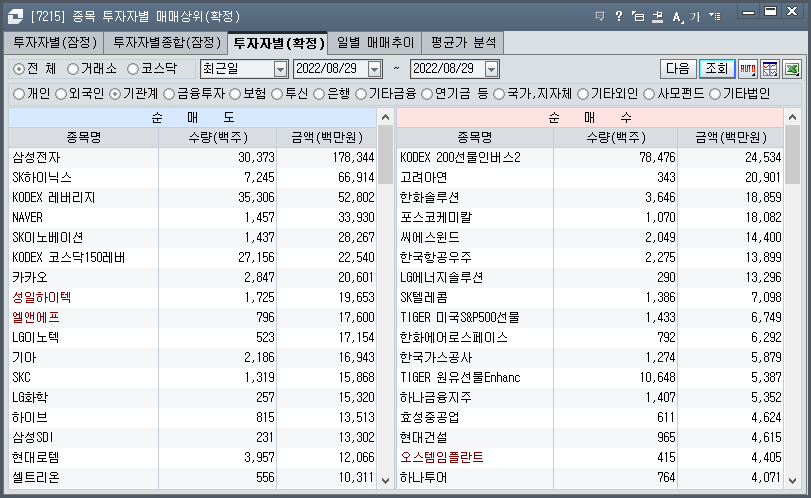Open the speech-bubble memo icon
The height and width of the screenshot is (498, 811).
[600, 17]
